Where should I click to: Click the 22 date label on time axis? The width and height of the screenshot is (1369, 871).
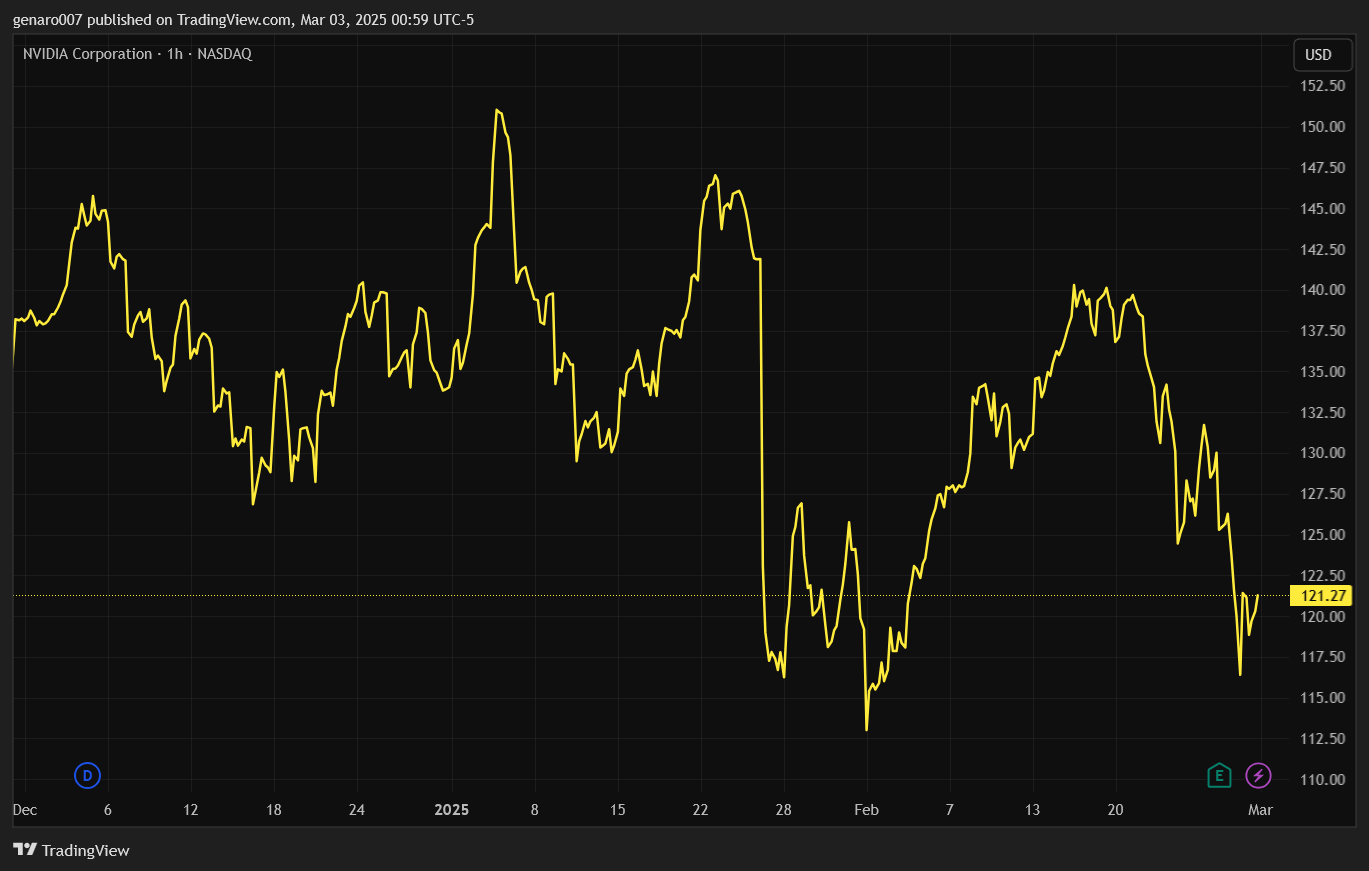click(701, 810)
